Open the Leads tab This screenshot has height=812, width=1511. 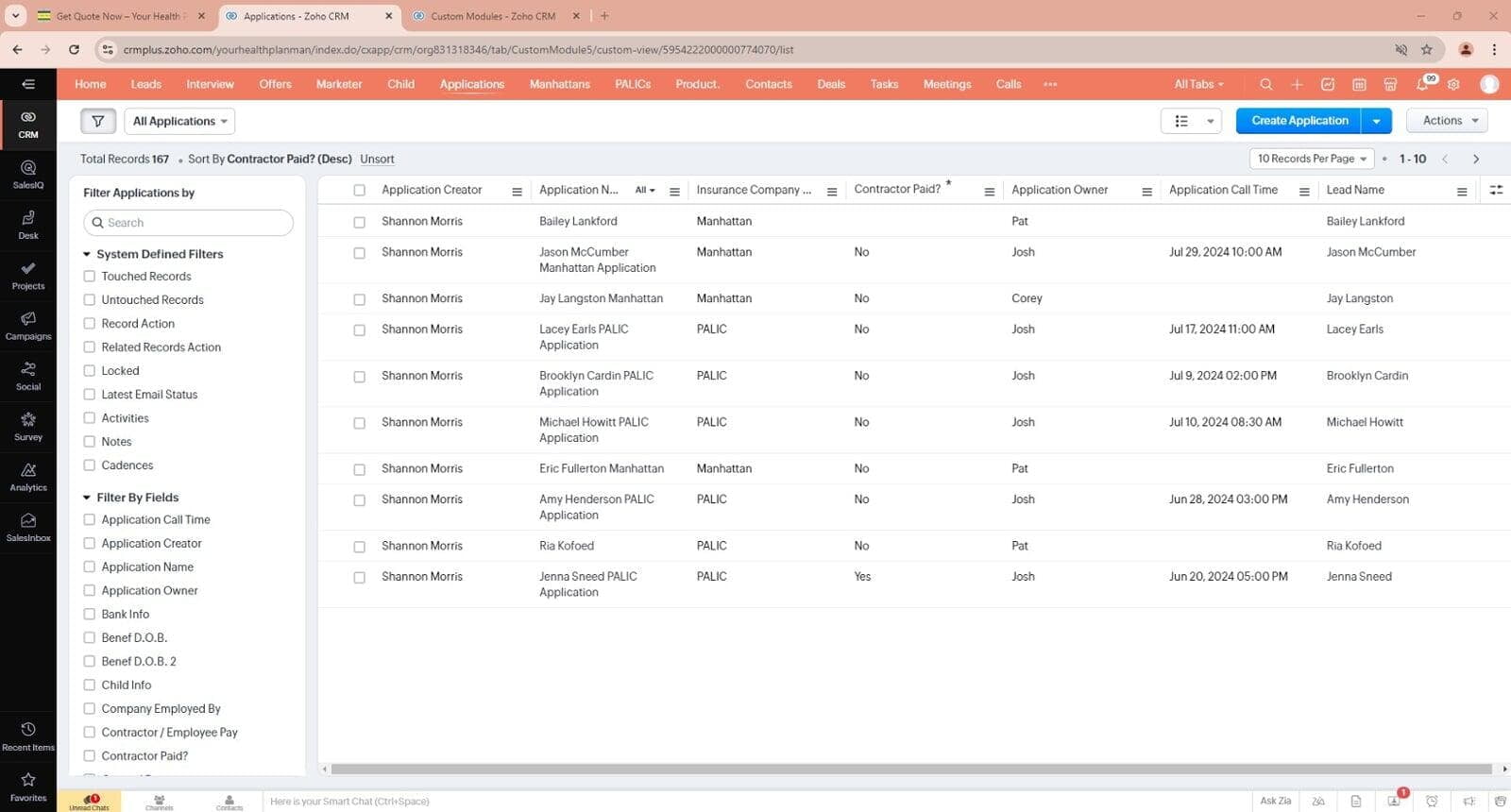click(145, 84)
